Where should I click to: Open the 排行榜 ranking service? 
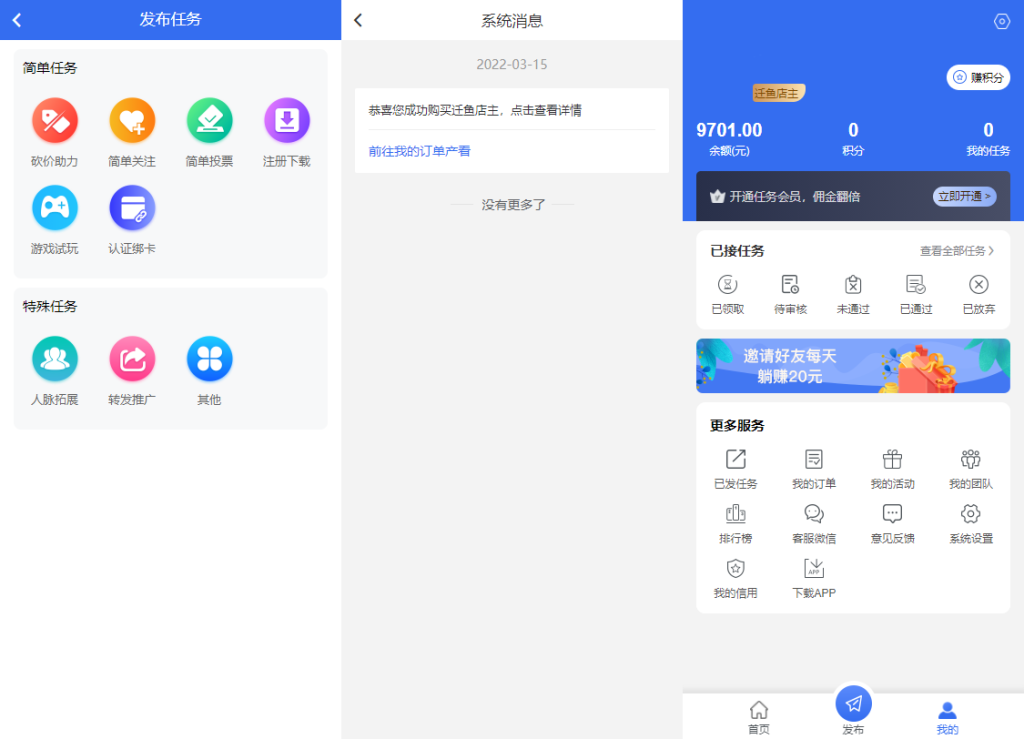tap(736, 522)
